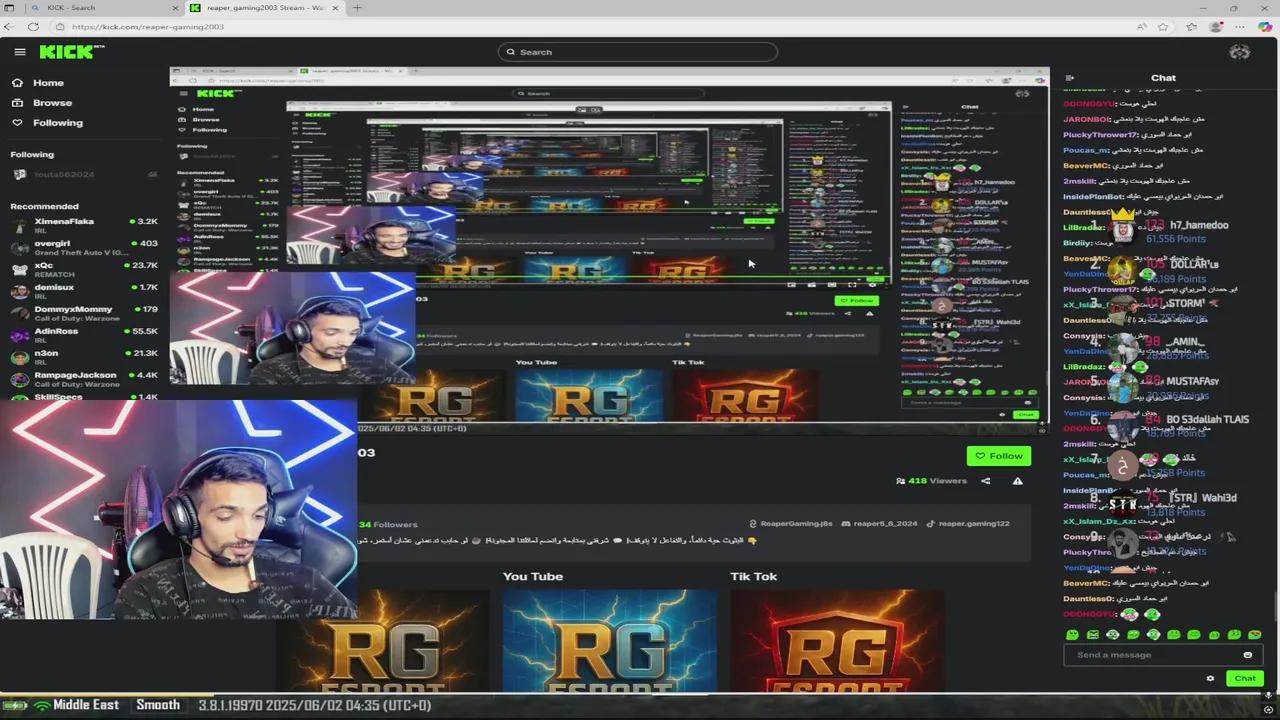Click ReaperGaming.j8s social link

790,524
